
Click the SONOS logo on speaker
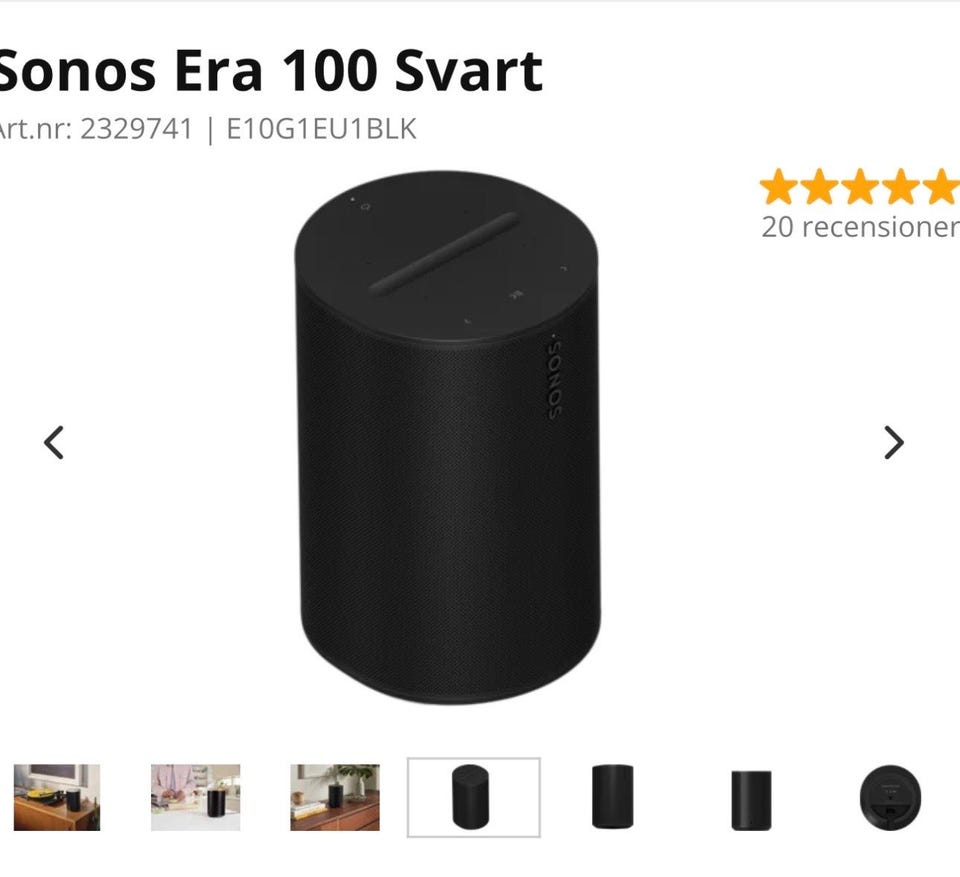(553, 378)
